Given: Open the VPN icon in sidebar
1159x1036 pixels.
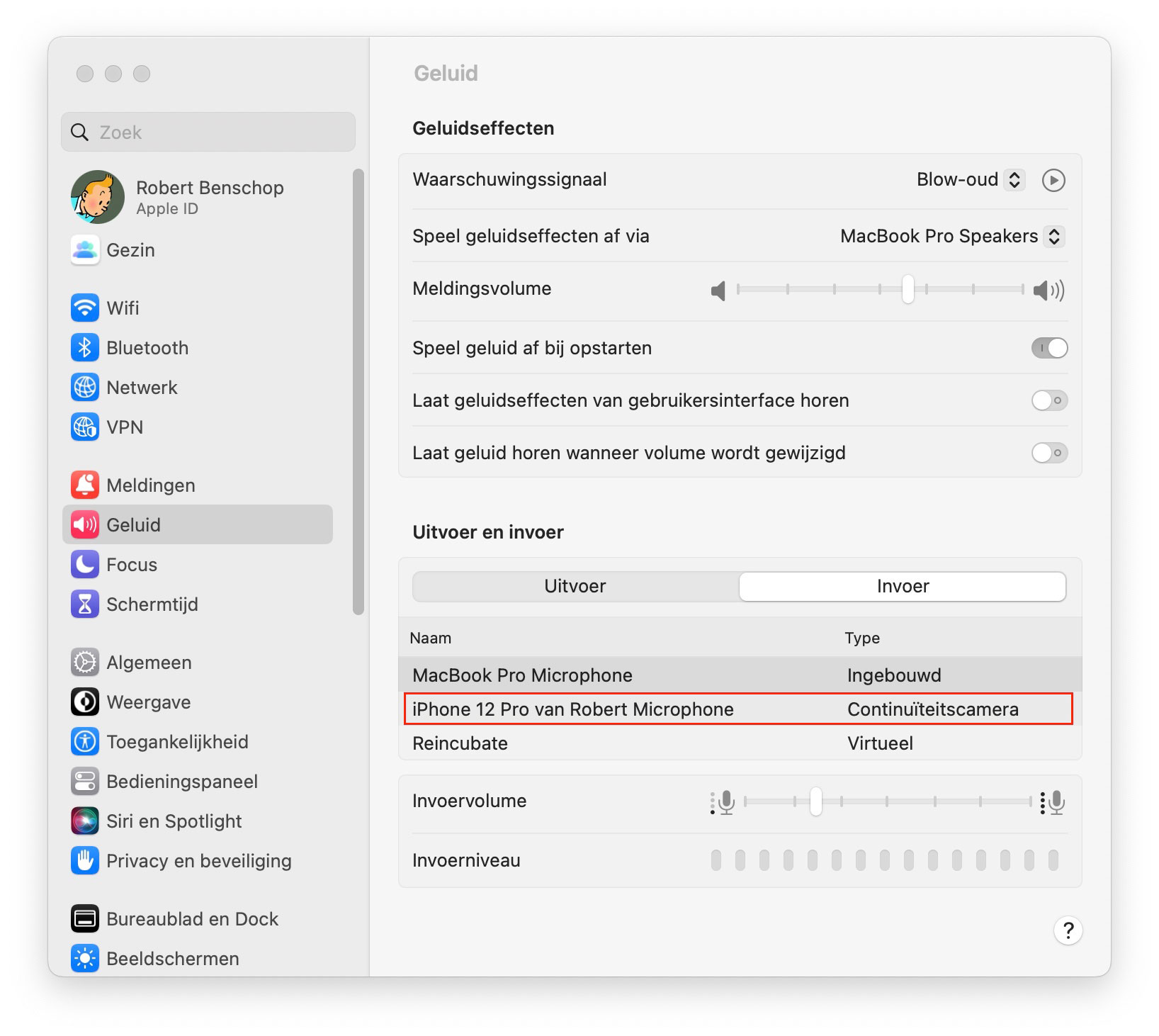Looking at the screenshot, I should pos(85,427).
